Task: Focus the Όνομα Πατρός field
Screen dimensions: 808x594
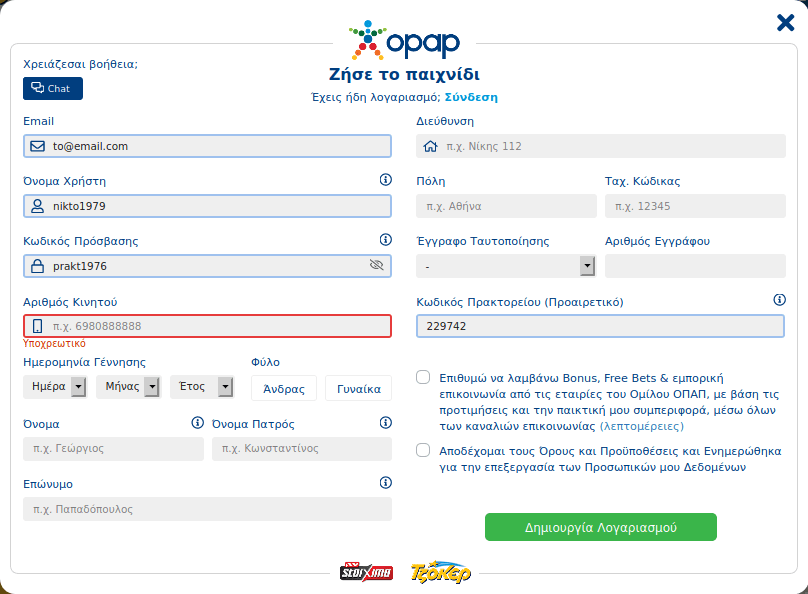Action: tap(302, 449)
